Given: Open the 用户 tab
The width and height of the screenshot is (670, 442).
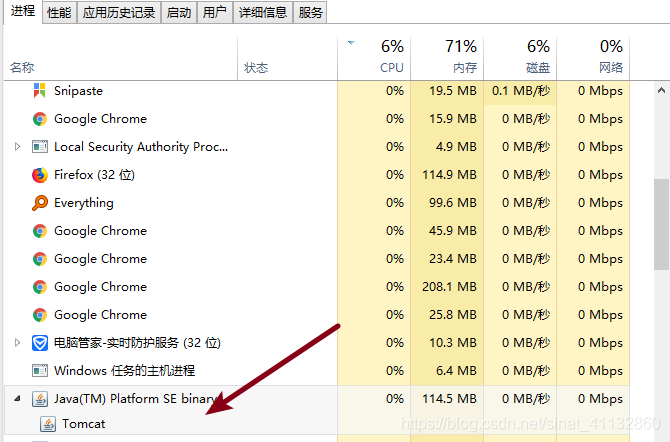Looking at the screenshot, I should [x=215, y=12].
